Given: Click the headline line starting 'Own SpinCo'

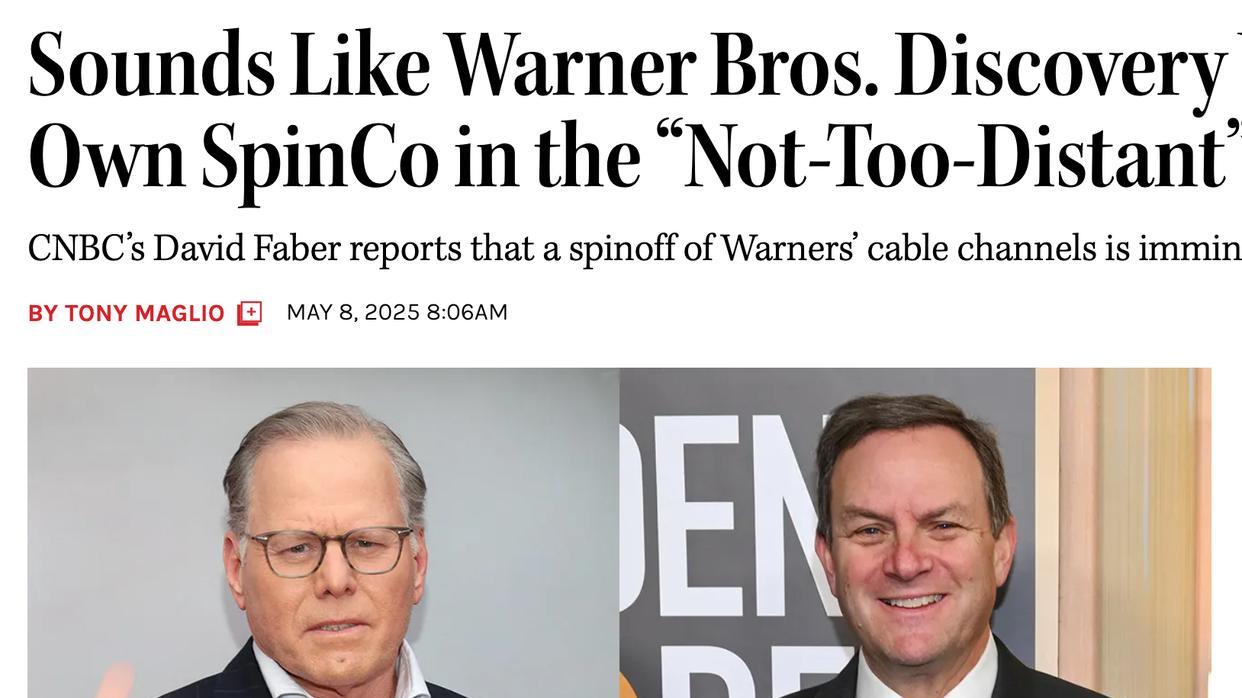Looking at the screenshot, I should point(620,157).
